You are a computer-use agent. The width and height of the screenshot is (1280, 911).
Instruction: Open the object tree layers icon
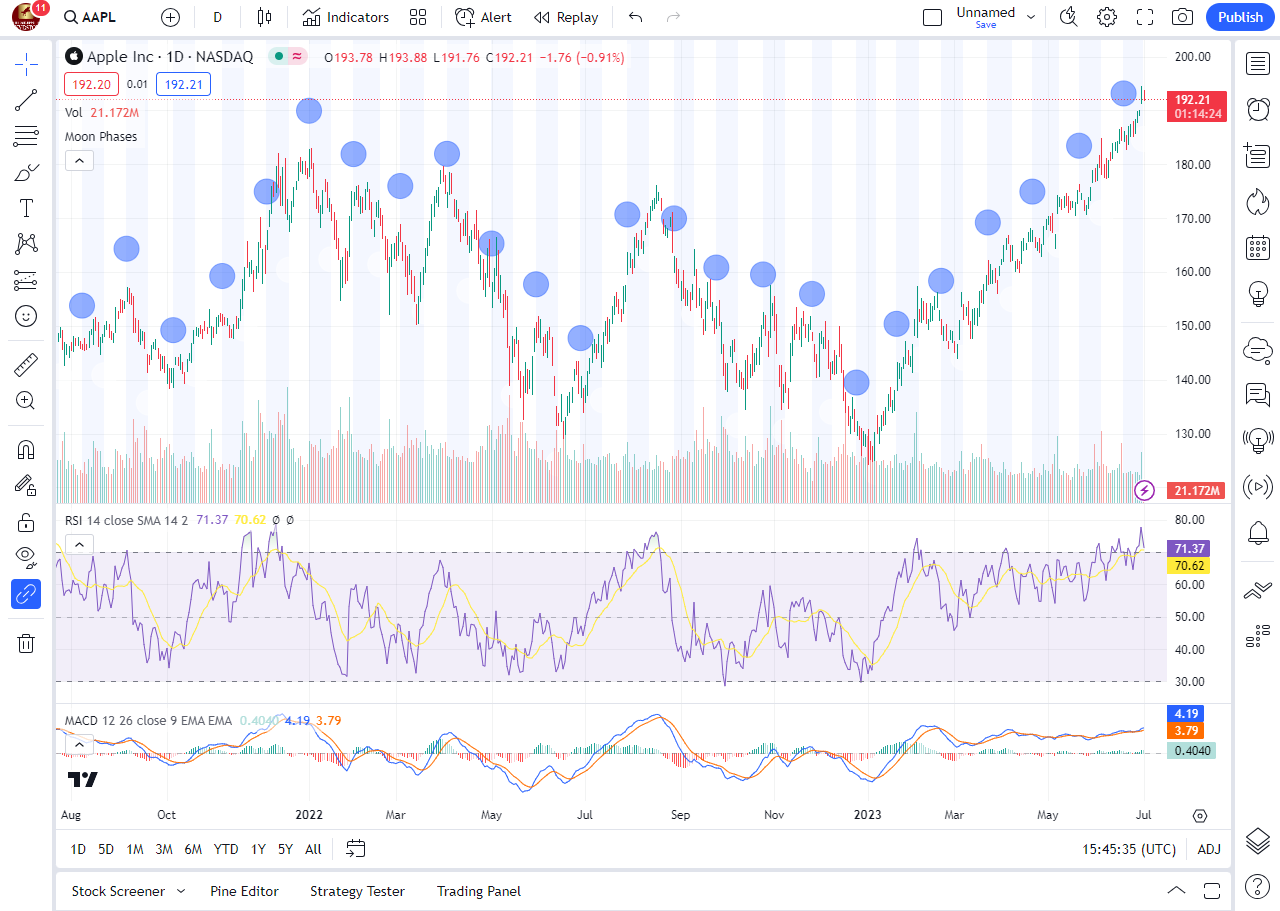coord(1257,840)
